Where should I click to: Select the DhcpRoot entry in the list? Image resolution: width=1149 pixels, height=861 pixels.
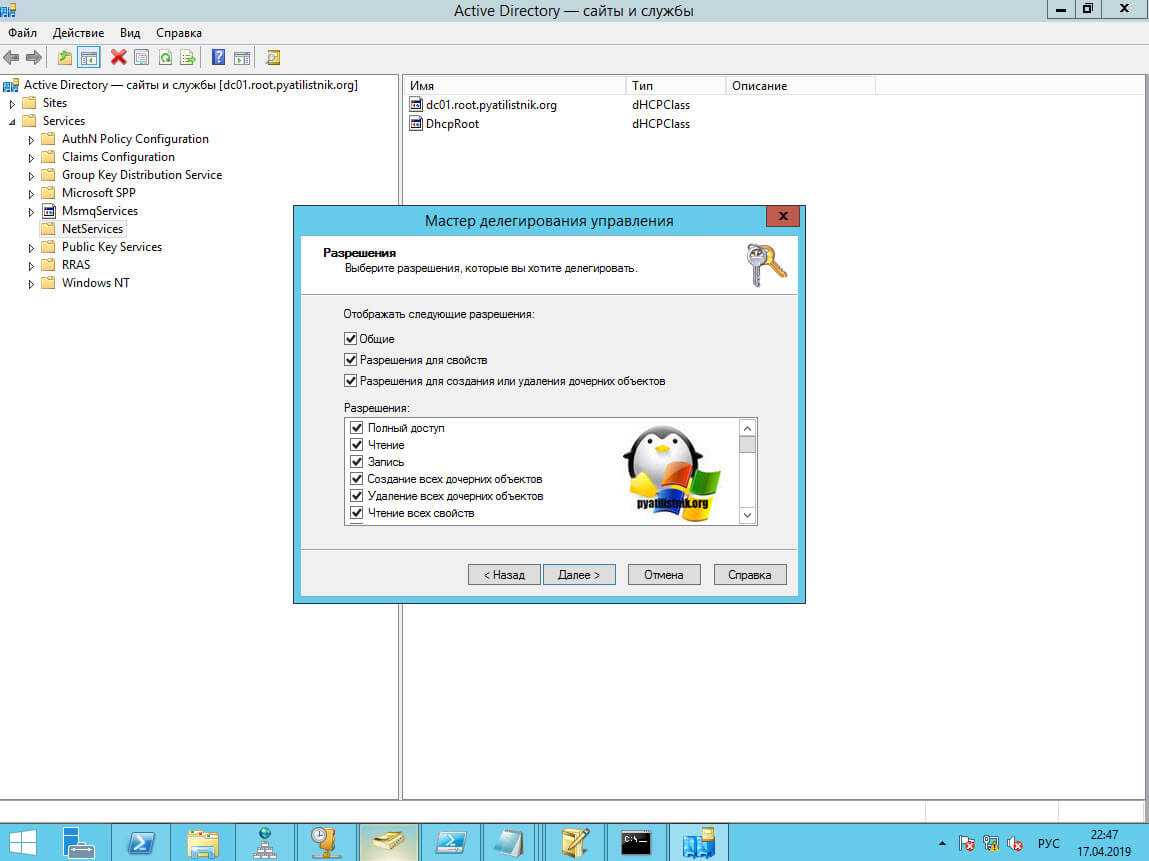[x=452, y=124]
